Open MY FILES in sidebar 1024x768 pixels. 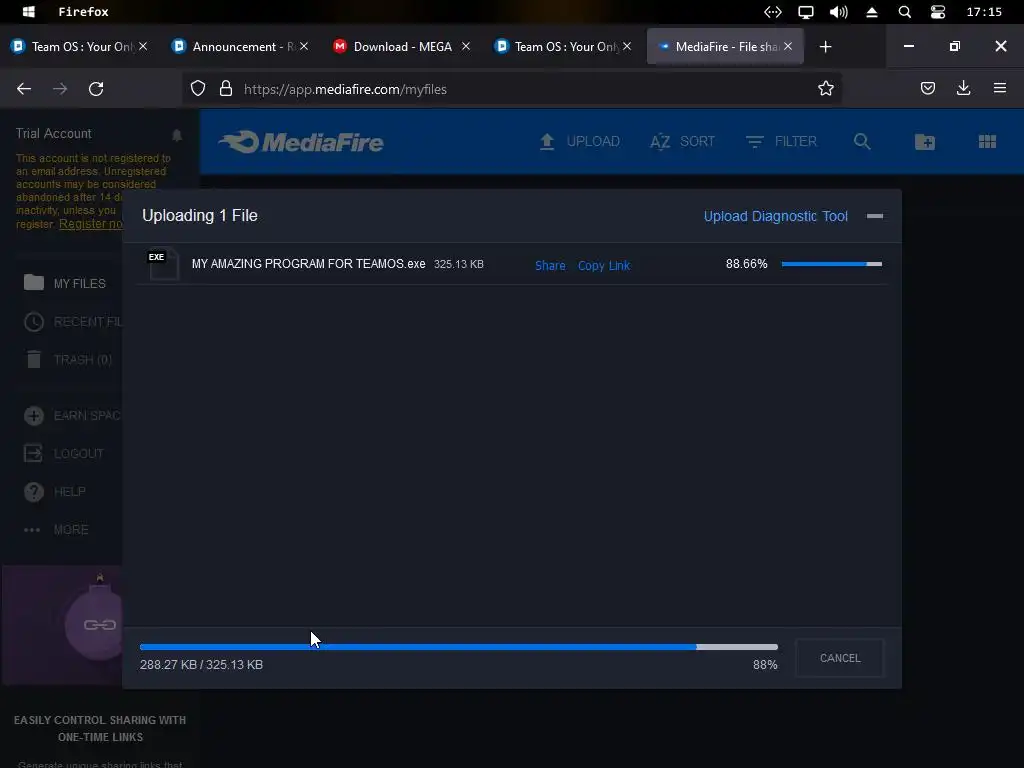point(65,283)
